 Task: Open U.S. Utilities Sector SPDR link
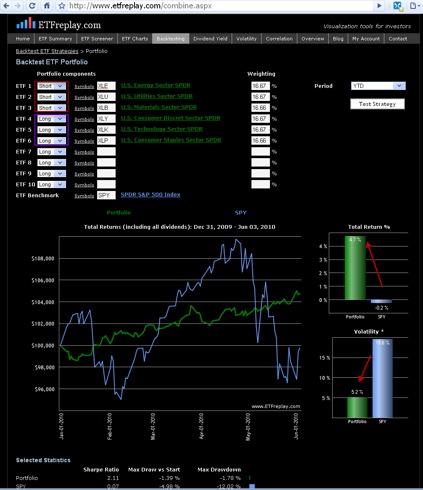coord(157,96)
